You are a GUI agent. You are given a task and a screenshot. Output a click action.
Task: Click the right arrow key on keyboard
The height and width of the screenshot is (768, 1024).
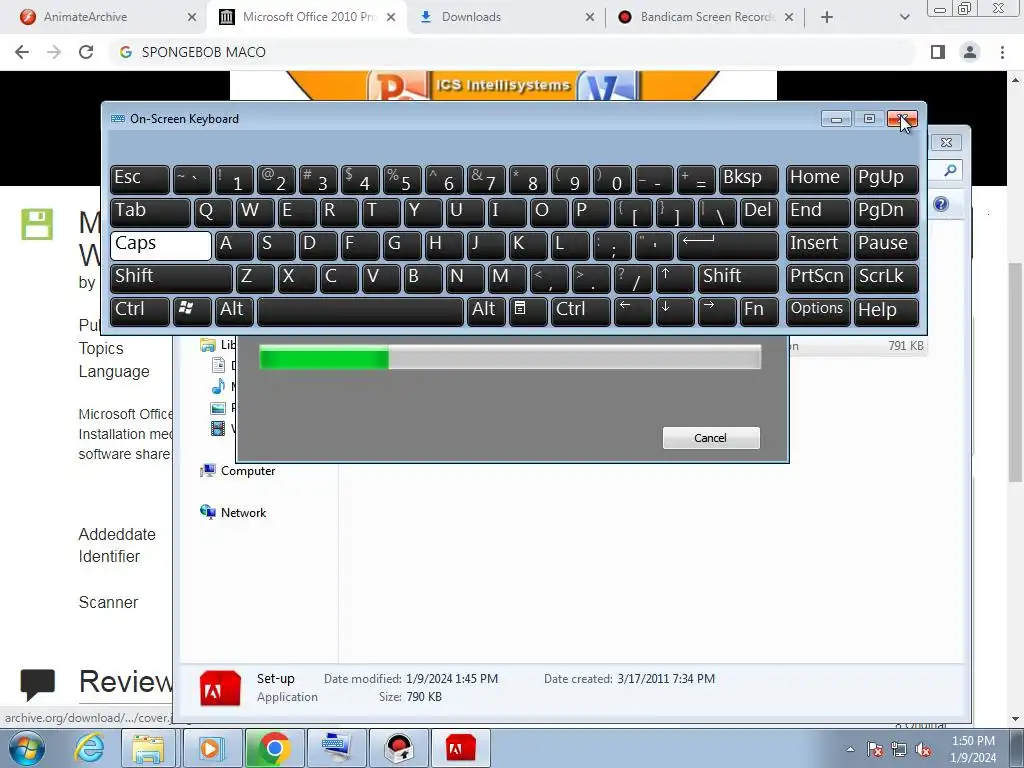pos(716,311)
